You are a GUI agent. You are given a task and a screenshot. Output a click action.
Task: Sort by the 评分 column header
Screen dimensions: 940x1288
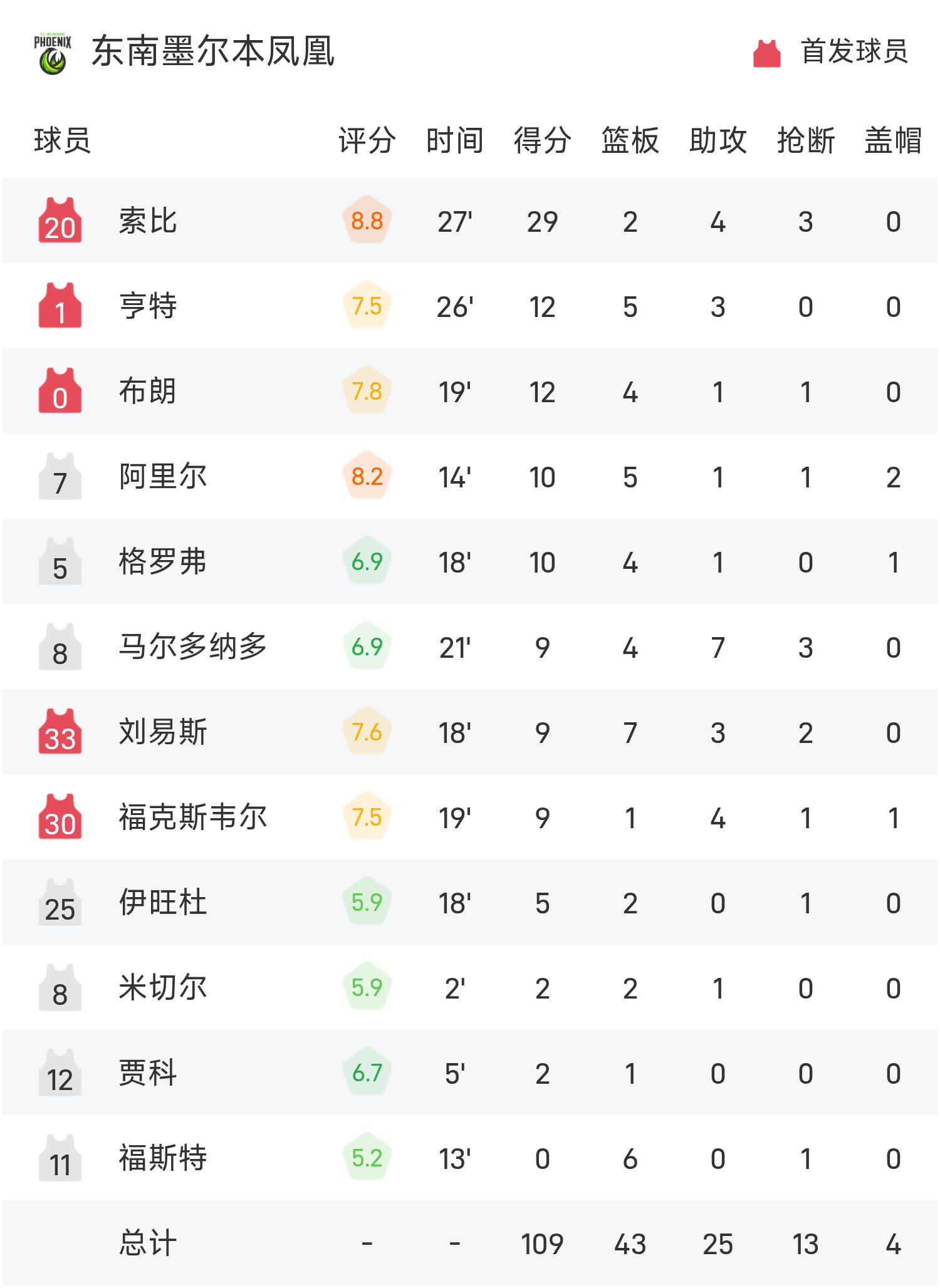pyautogui.click(x=367, y=140)
